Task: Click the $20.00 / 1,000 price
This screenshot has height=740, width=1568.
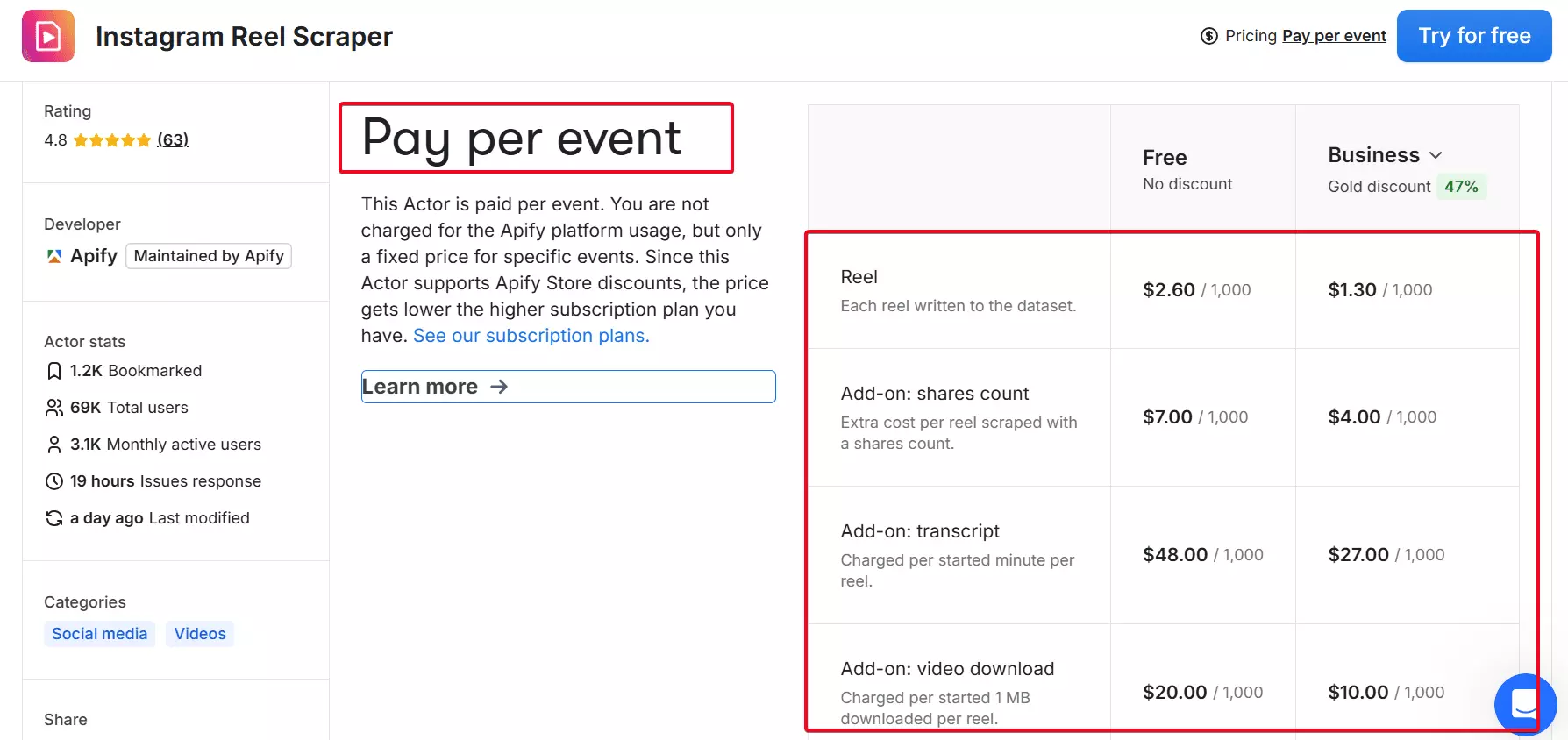Action: (1202, 693)
